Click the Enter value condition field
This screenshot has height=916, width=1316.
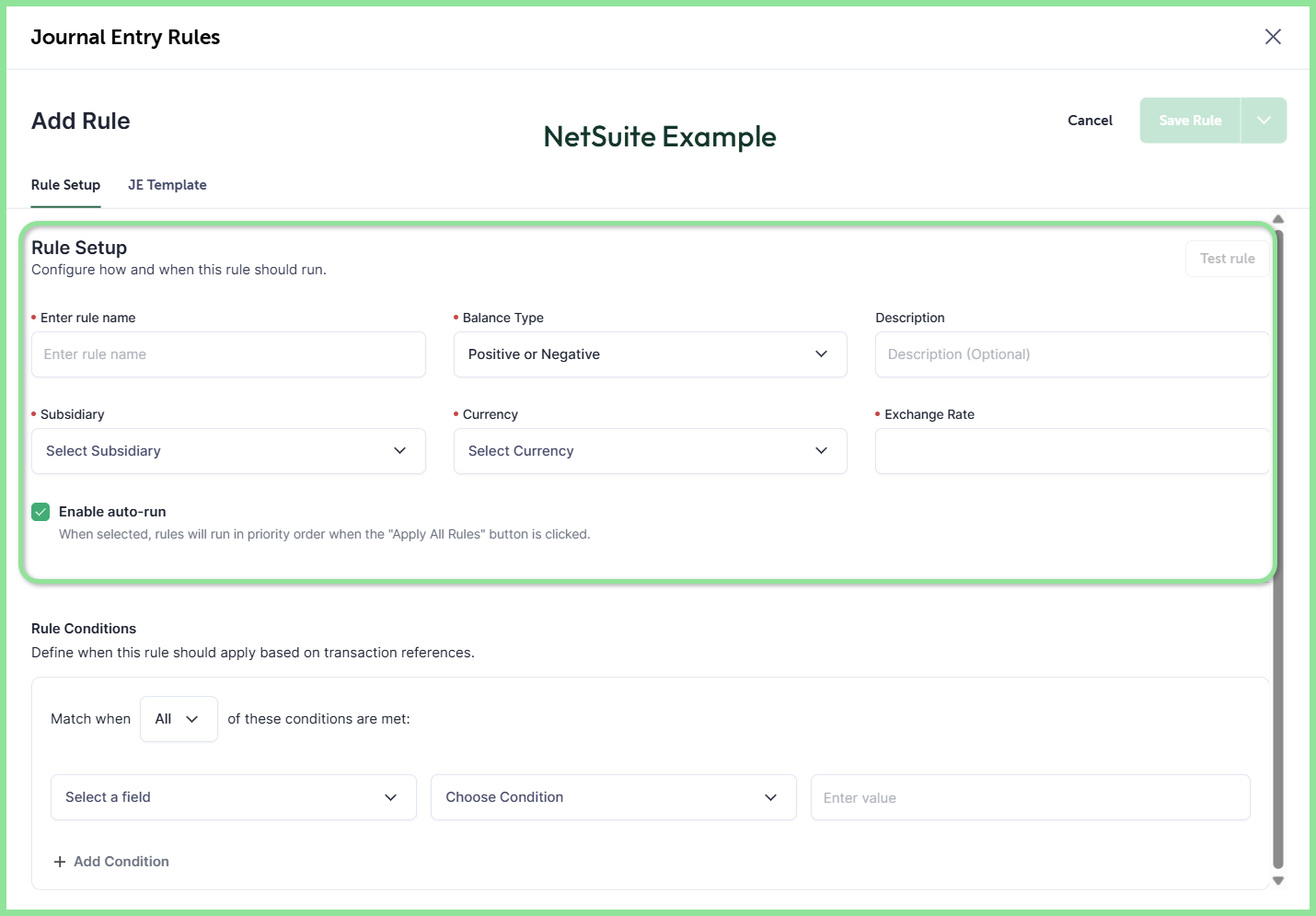click(1031, 797)
